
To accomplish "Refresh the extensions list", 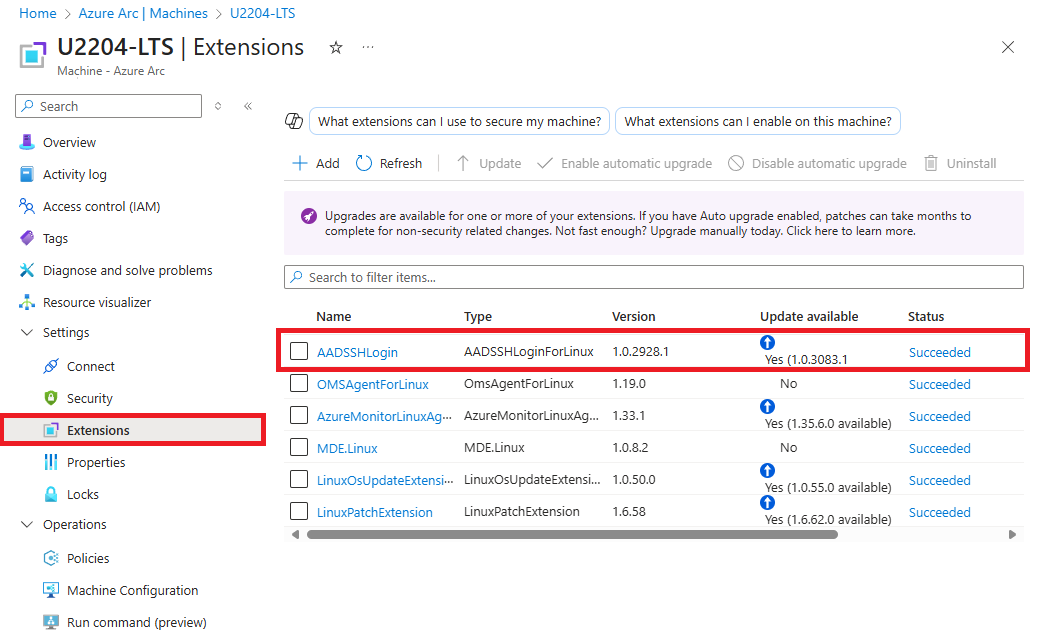I will [x=389, y=163].
